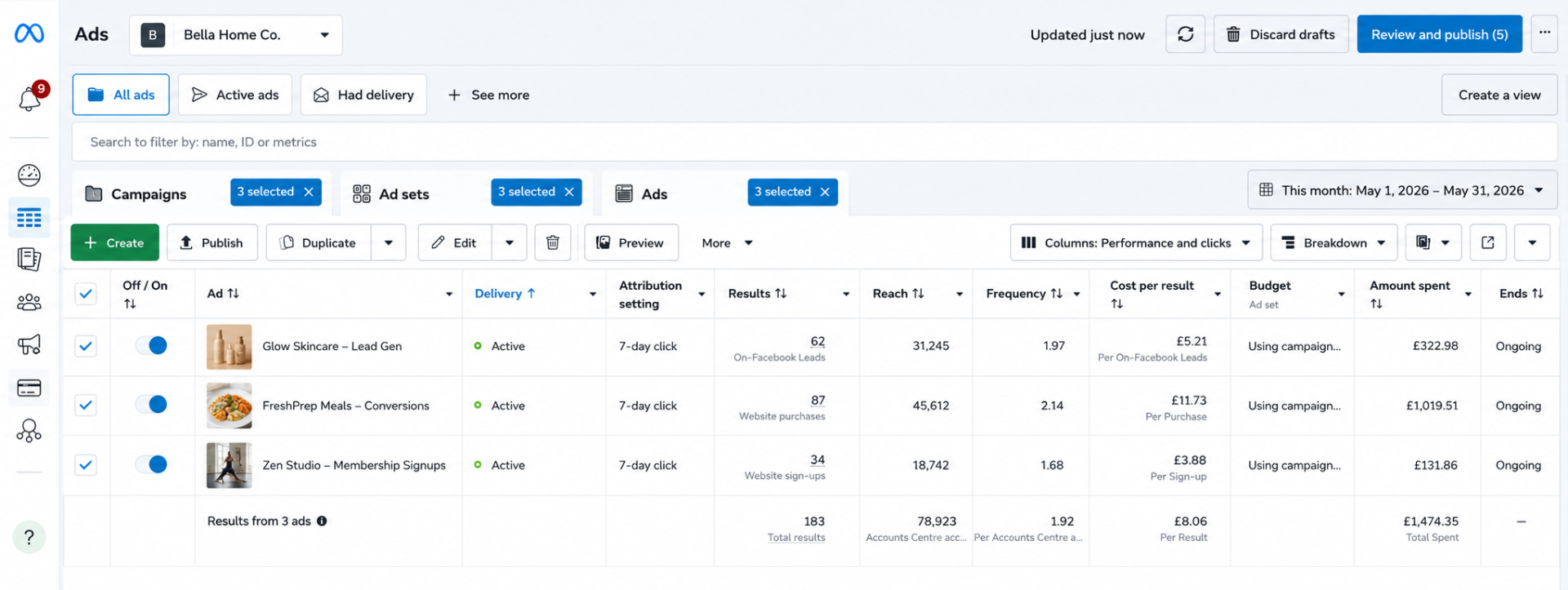Click Create a view button
This screenshot has width=1568, height=590.
[x=1499, y=95]
